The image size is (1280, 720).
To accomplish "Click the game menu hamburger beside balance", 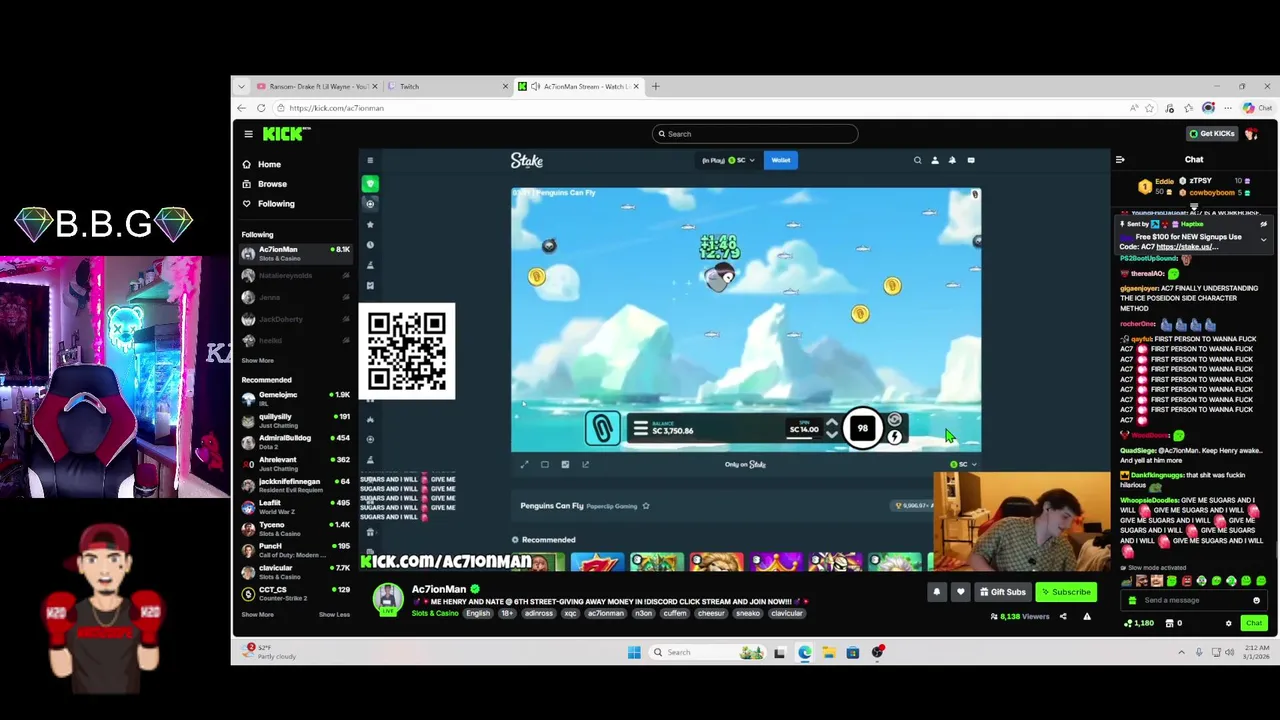I will coord(640,429).
